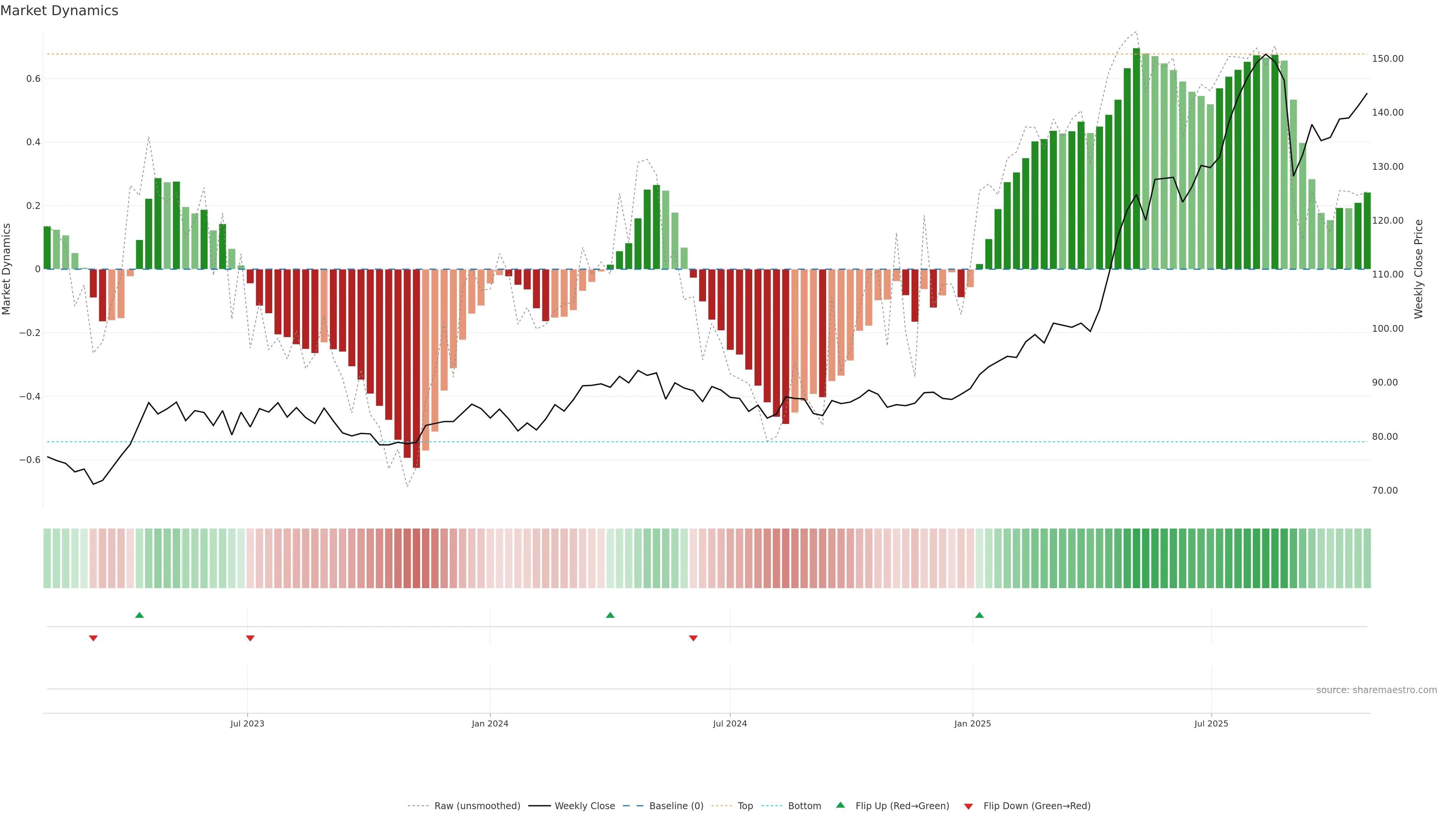Click the Jan 2024 x-axis label

pyautogui.click(x=490, y=723)
